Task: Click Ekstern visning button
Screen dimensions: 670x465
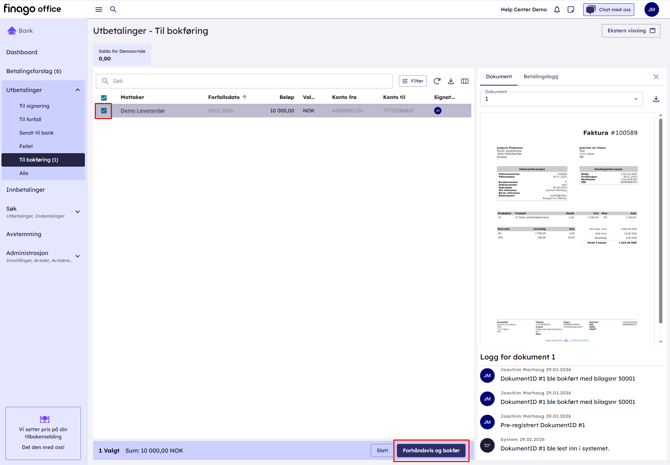Action: 631,31
